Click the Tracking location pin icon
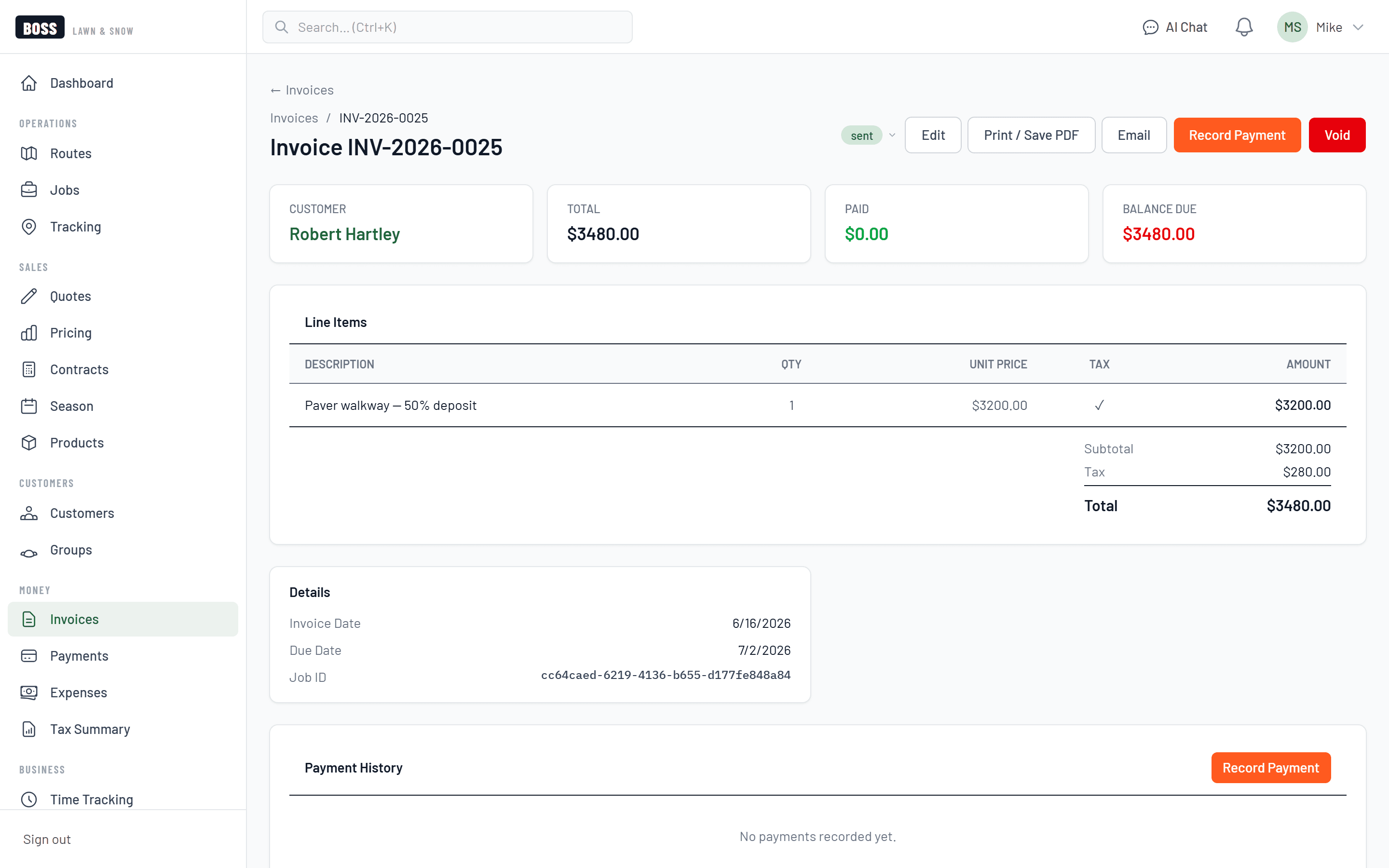1389x868 pixels. click(x=29, y=227)
